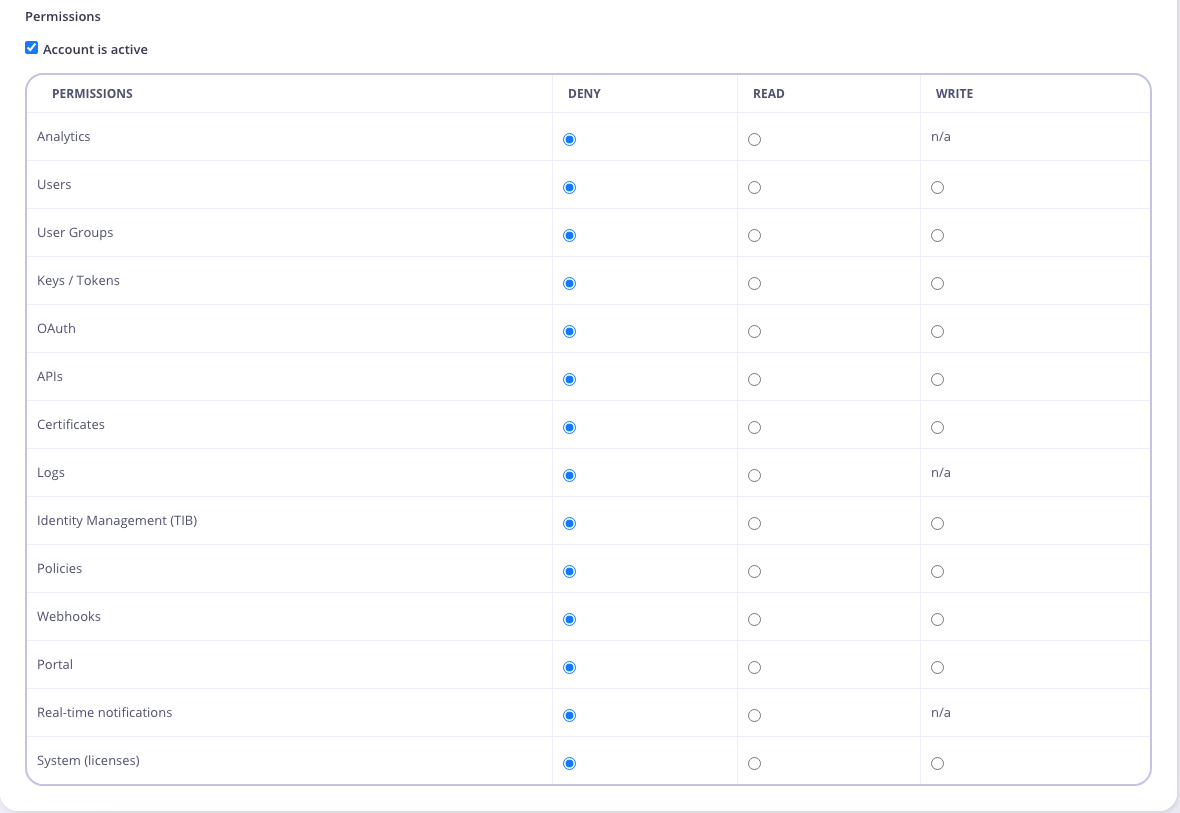Grant Write access for Users

(937, 187)
